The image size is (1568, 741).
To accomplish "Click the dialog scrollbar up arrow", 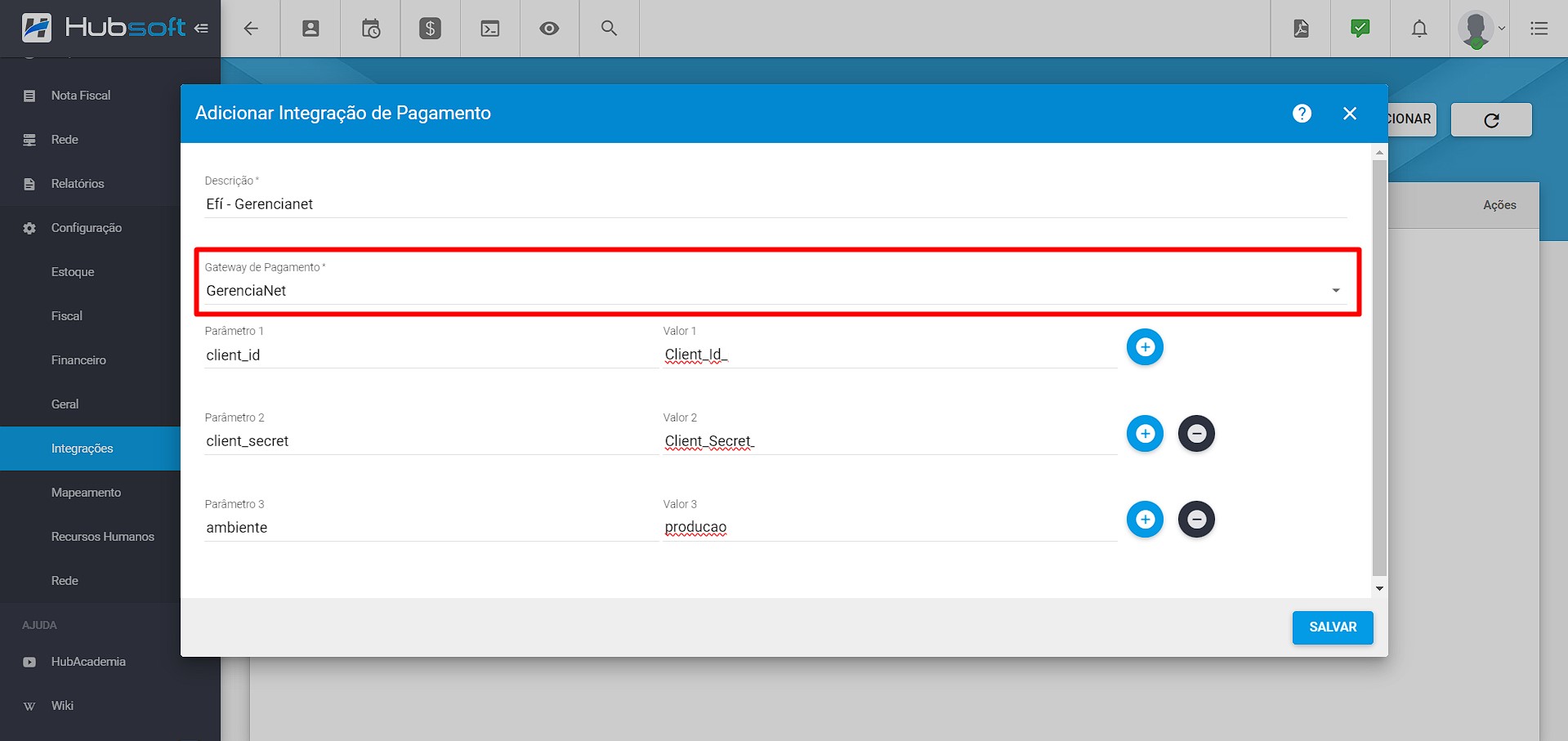I will 1379,153.
